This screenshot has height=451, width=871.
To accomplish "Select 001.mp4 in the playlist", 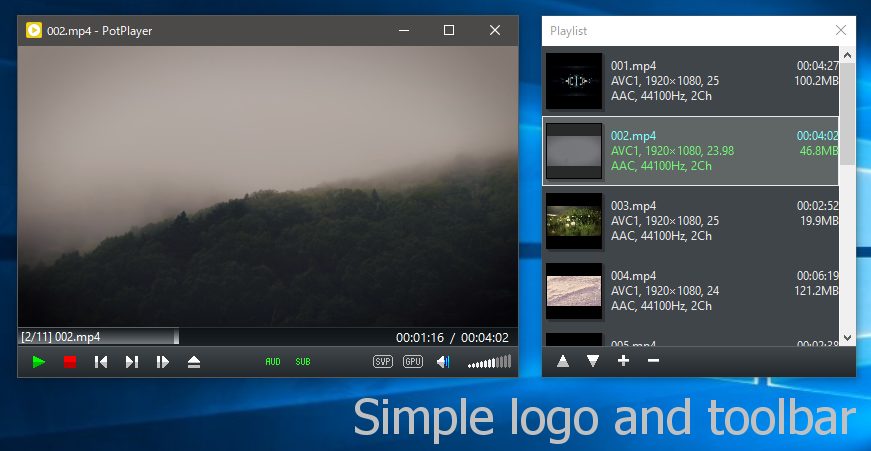I will 690,81.
